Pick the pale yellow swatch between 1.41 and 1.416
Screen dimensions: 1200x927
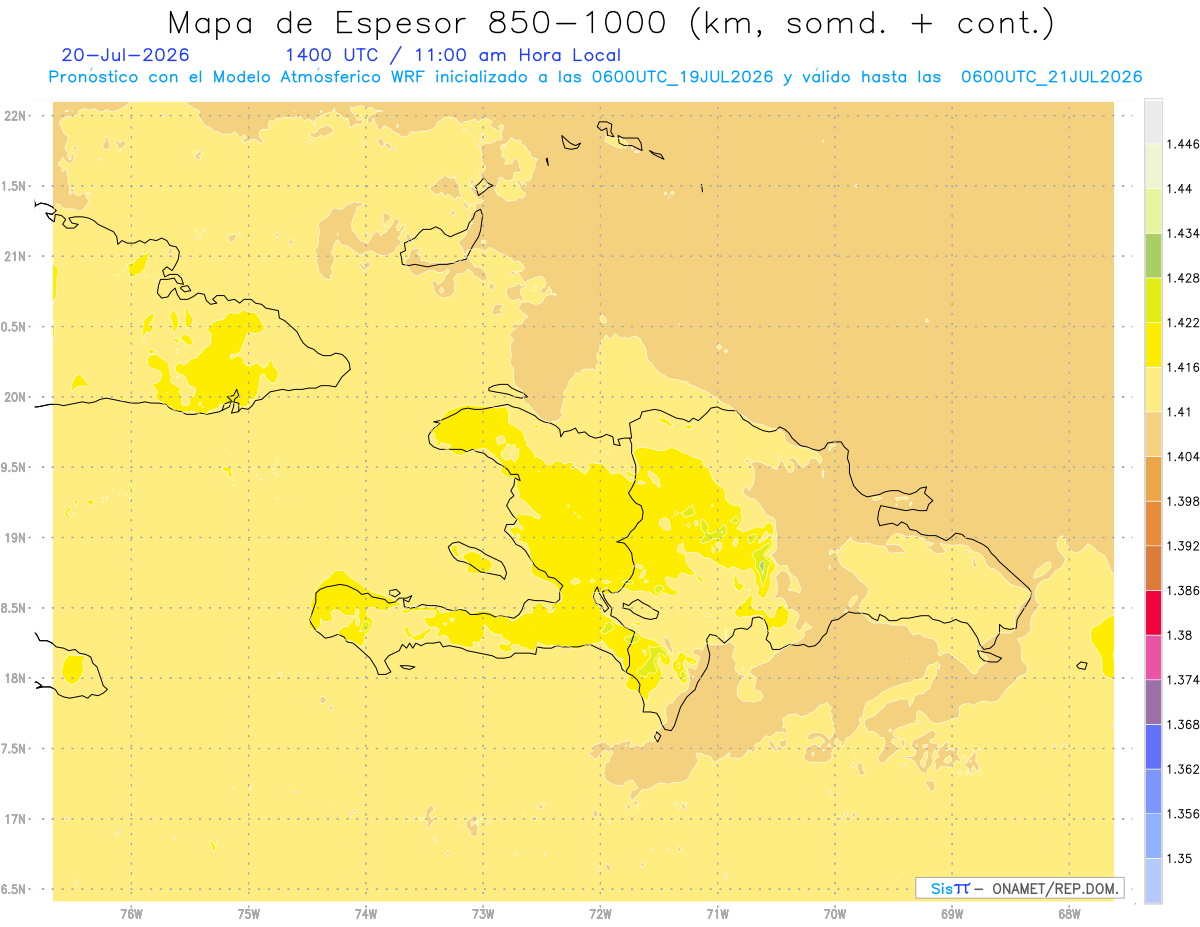coord(1153,389)
